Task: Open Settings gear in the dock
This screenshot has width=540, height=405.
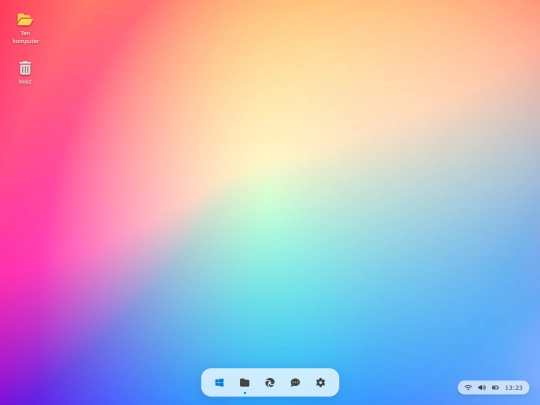Action: pos(320,383)
